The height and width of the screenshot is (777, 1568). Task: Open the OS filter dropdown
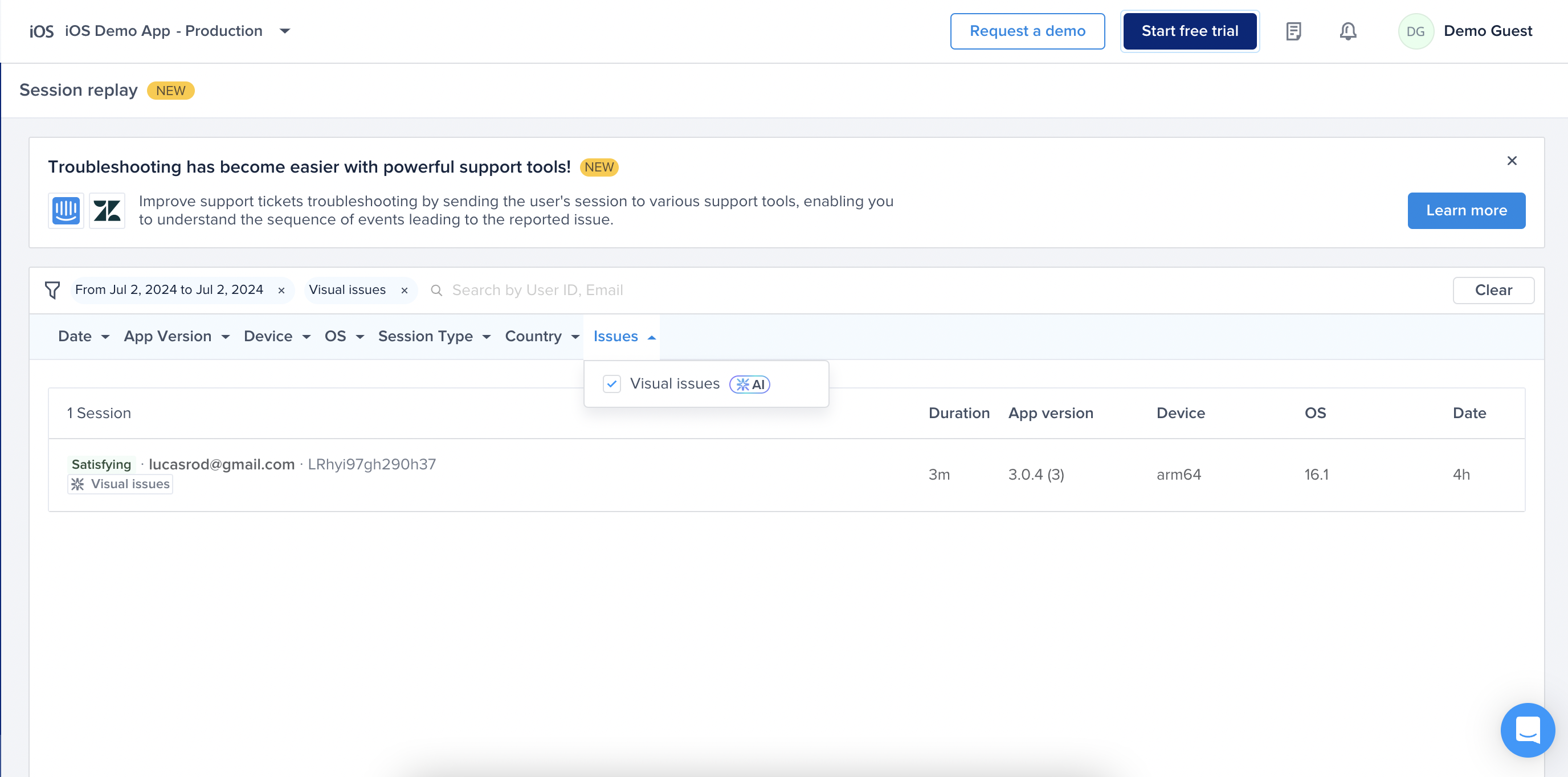tap(344, 337)
